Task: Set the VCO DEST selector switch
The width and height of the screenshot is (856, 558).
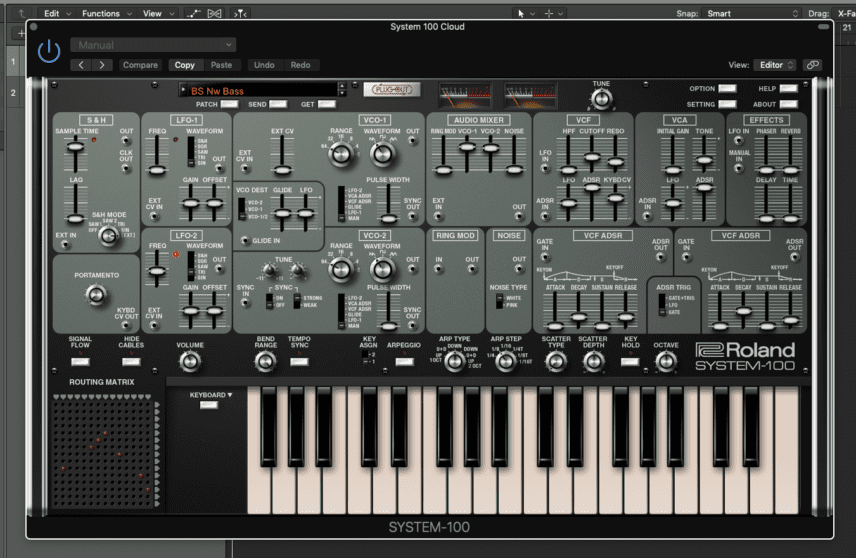Action: [x=241, y=209]
